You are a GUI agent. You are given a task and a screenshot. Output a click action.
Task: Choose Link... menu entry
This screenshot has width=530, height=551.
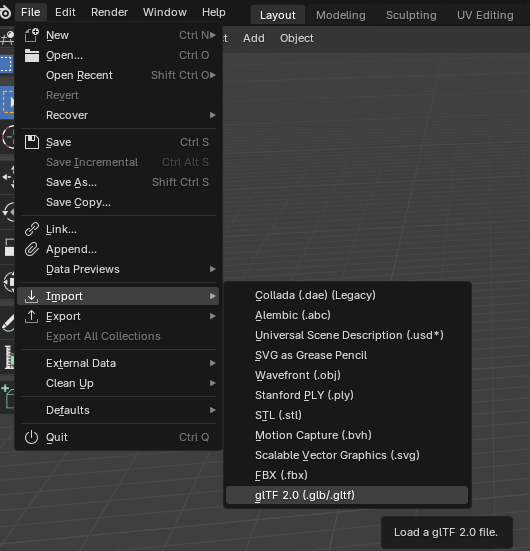[118, 229]
